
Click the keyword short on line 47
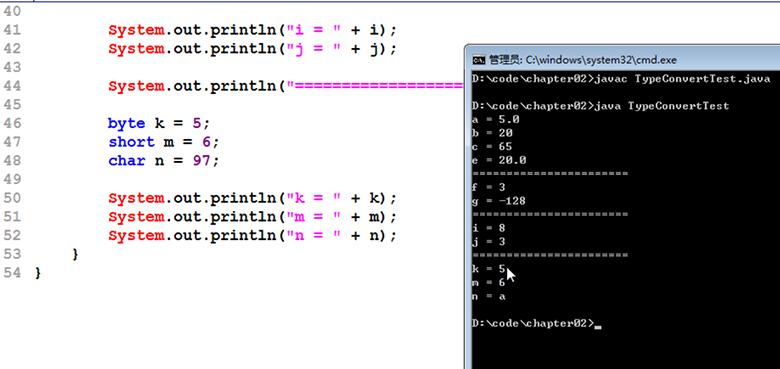pos(131,142)
